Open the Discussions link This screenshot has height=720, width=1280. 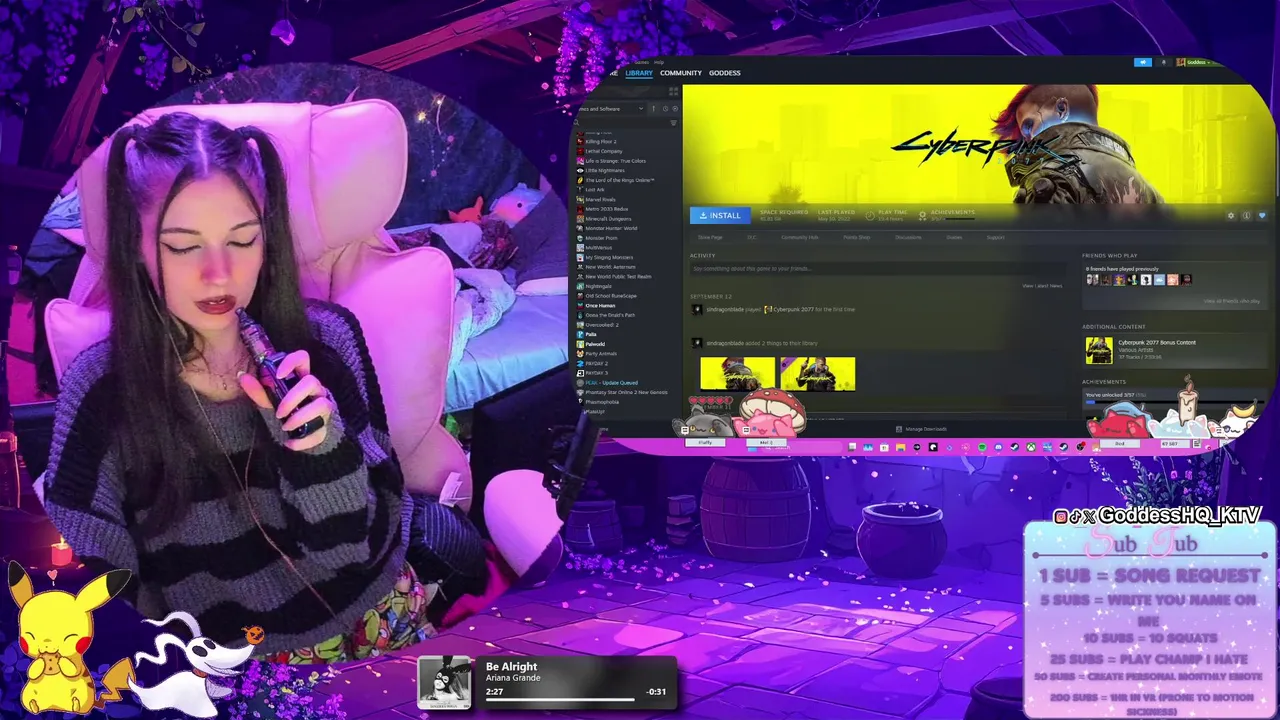(908, 237)
